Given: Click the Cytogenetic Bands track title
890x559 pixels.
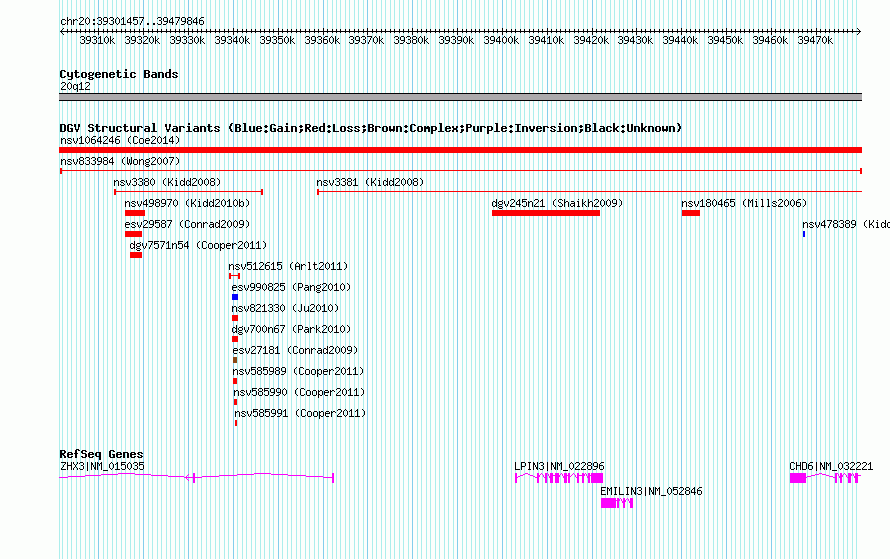Looking at the screenshot, I should click(x=119, y=74).
